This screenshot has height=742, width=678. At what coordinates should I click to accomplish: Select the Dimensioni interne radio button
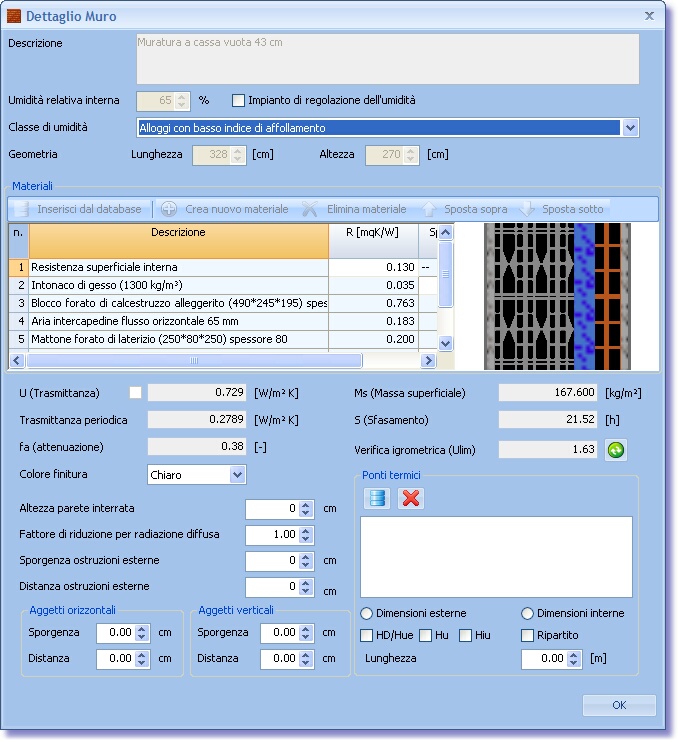[528, 614]
